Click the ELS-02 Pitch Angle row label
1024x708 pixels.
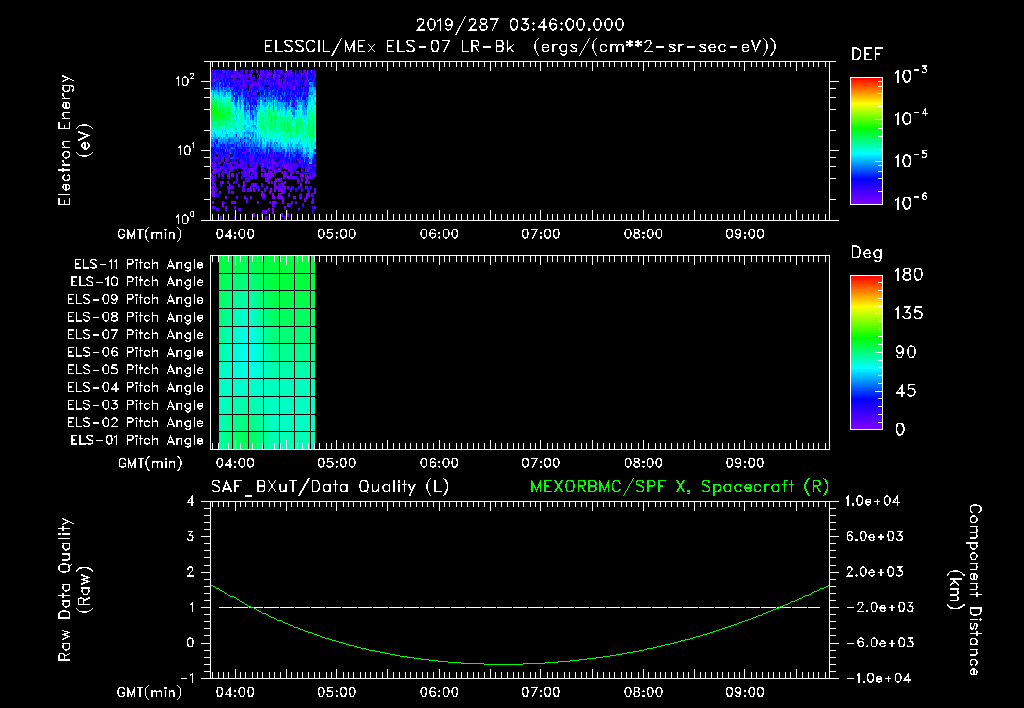pos(136,423)
